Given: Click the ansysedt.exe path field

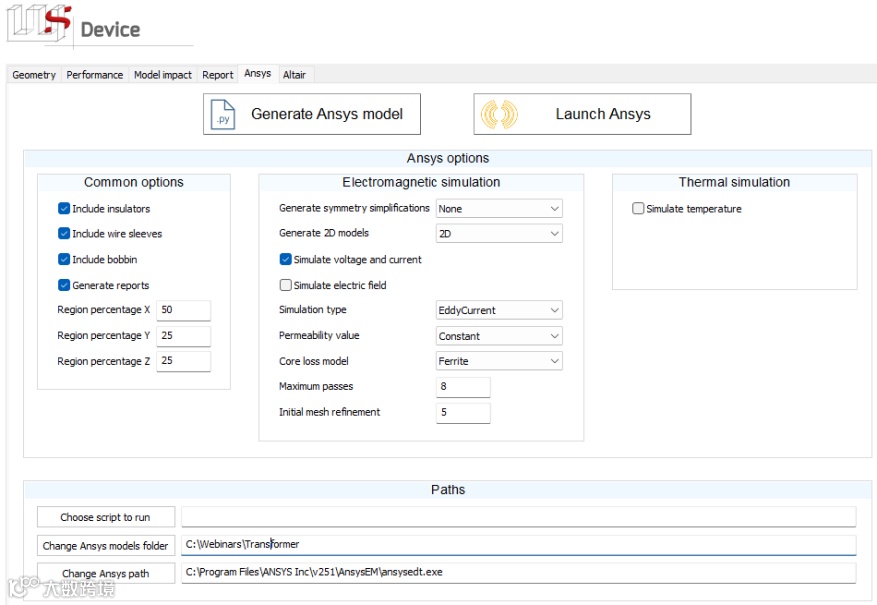Looking at the screenshot, I should [518, 573].
